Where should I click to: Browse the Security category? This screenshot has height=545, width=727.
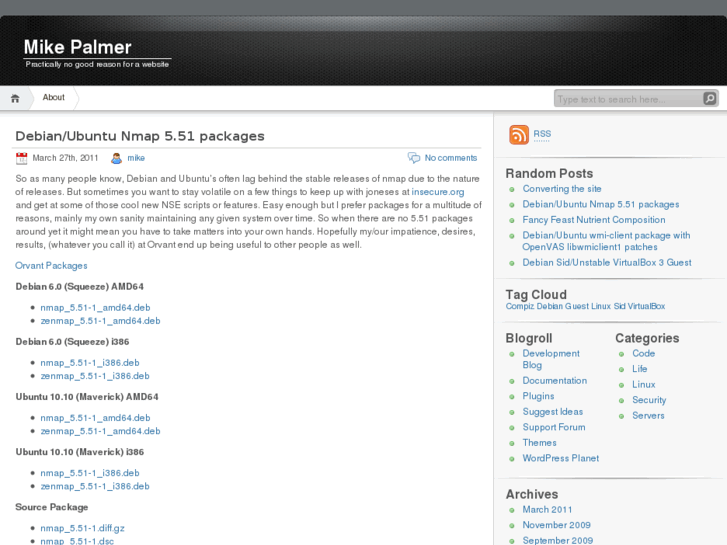coord(649,400)
